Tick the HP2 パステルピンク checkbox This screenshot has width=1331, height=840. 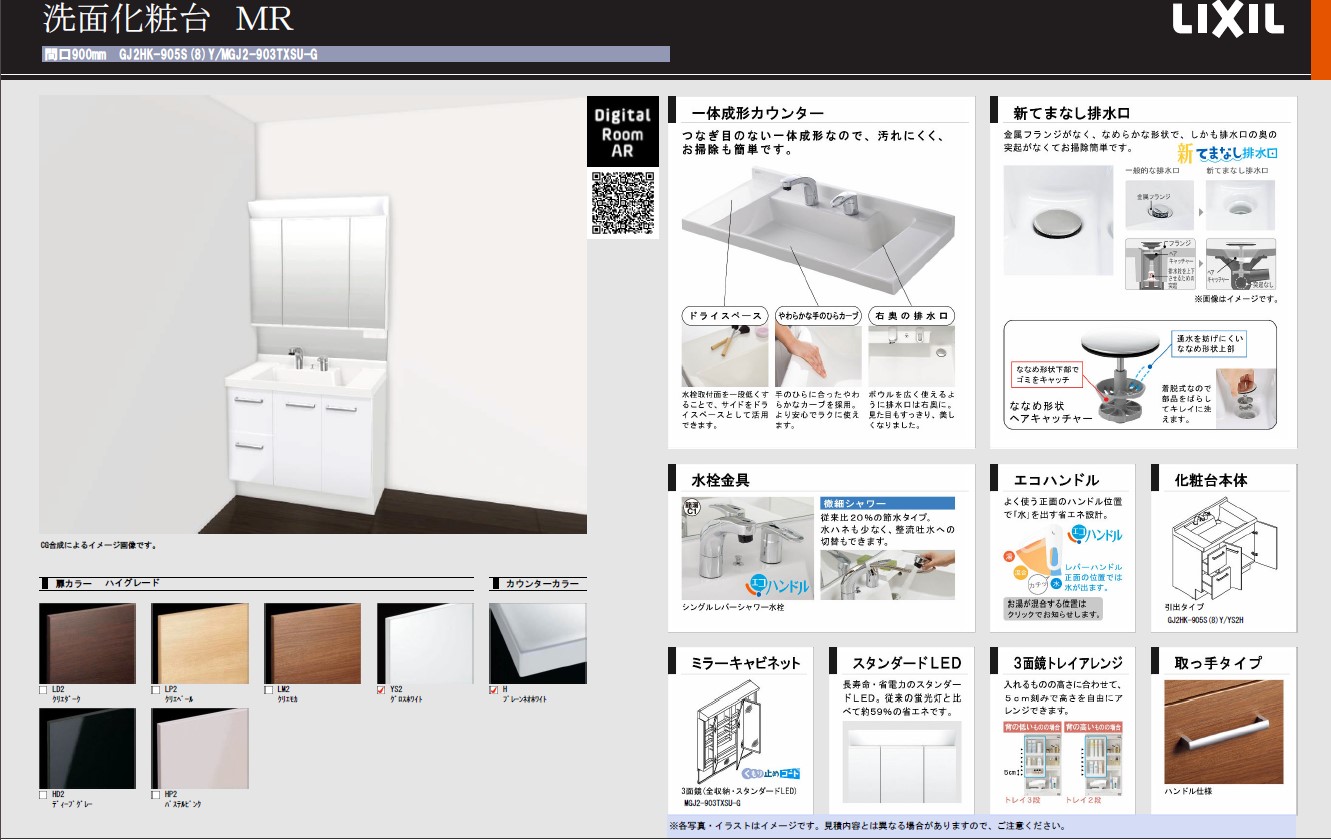(x=156, y=795)
